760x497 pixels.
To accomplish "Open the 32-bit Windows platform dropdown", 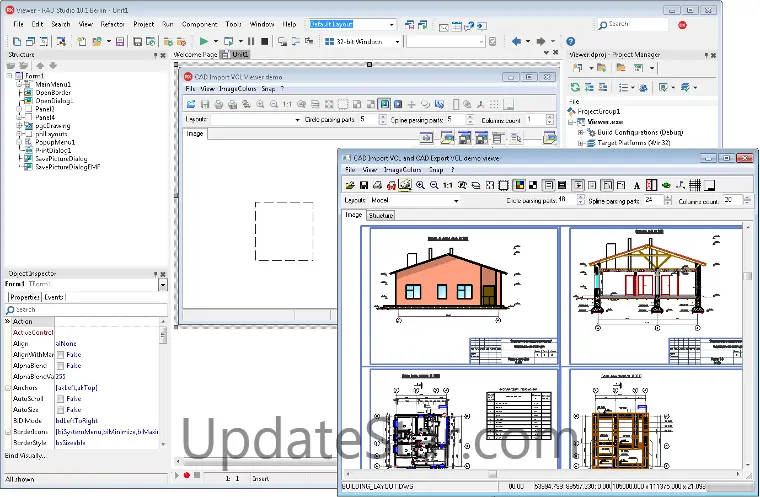I will click(x=396, y=41).
